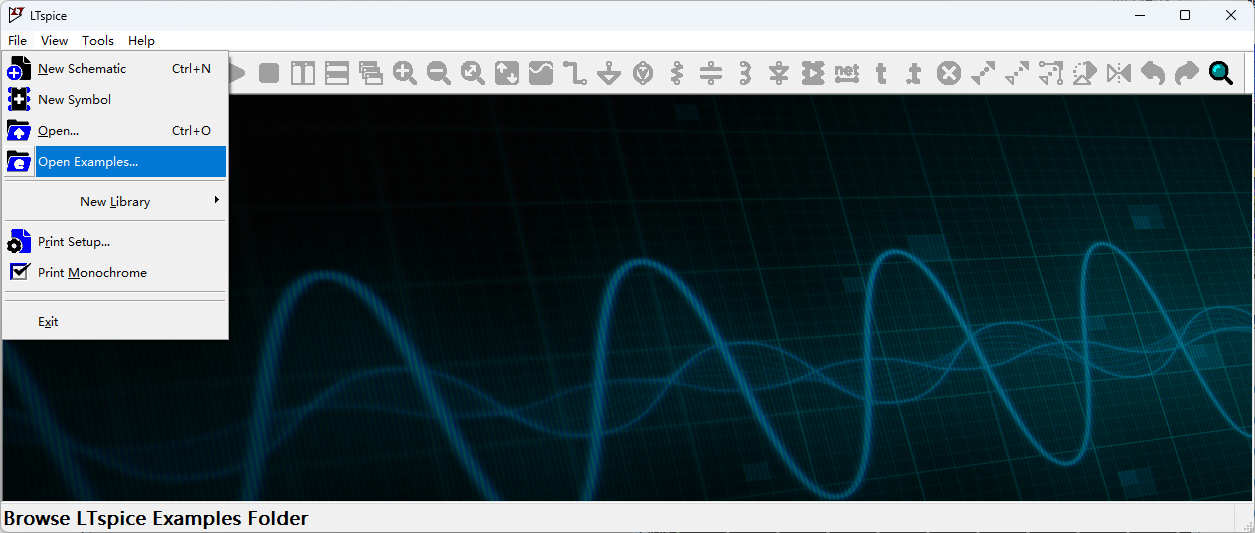Screen dimensions: 1255x533
Task: Select Open... in the File menu
Action: [x=116, y=131]
